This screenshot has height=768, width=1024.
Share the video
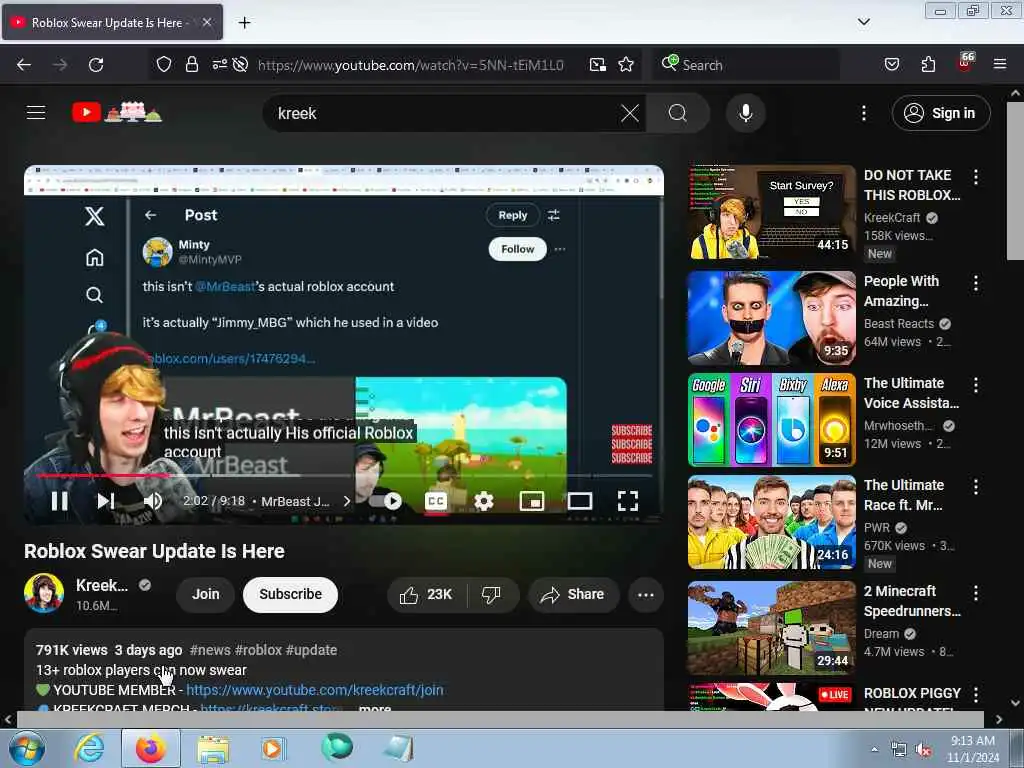[x=573, y=594]
